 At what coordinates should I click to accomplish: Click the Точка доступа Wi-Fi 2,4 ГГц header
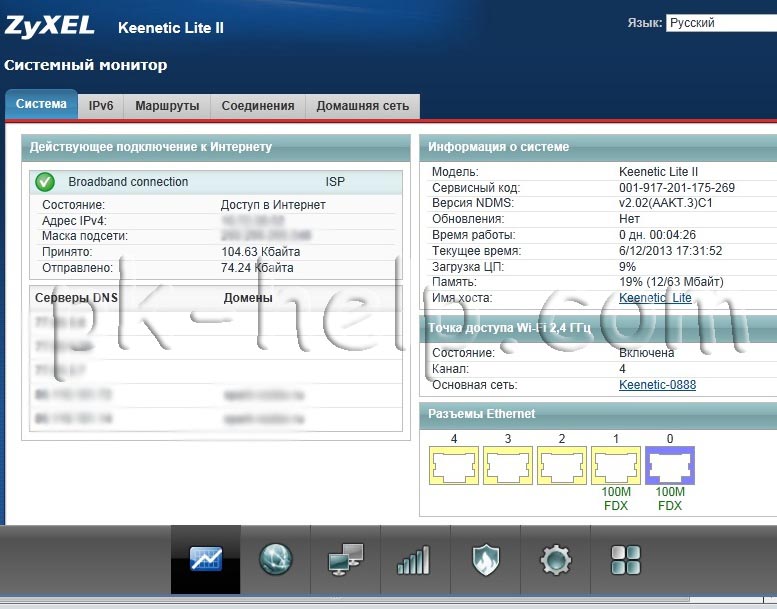598,328
